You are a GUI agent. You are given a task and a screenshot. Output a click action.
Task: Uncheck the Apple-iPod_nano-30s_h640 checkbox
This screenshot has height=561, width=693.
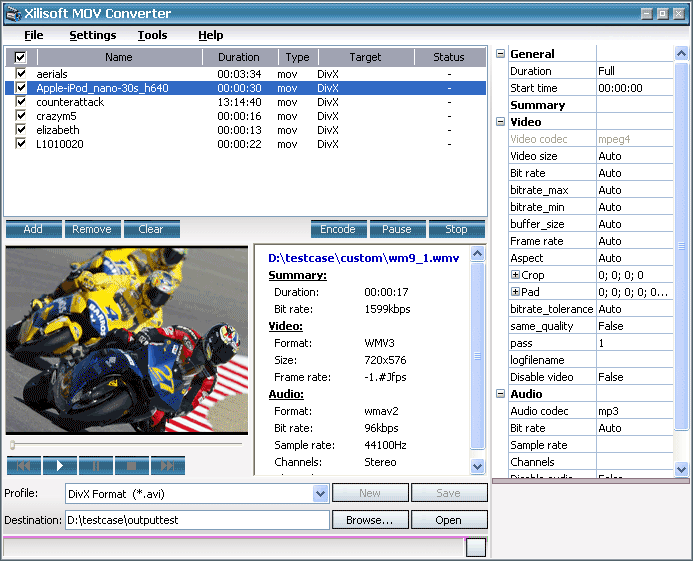point(20,88)
